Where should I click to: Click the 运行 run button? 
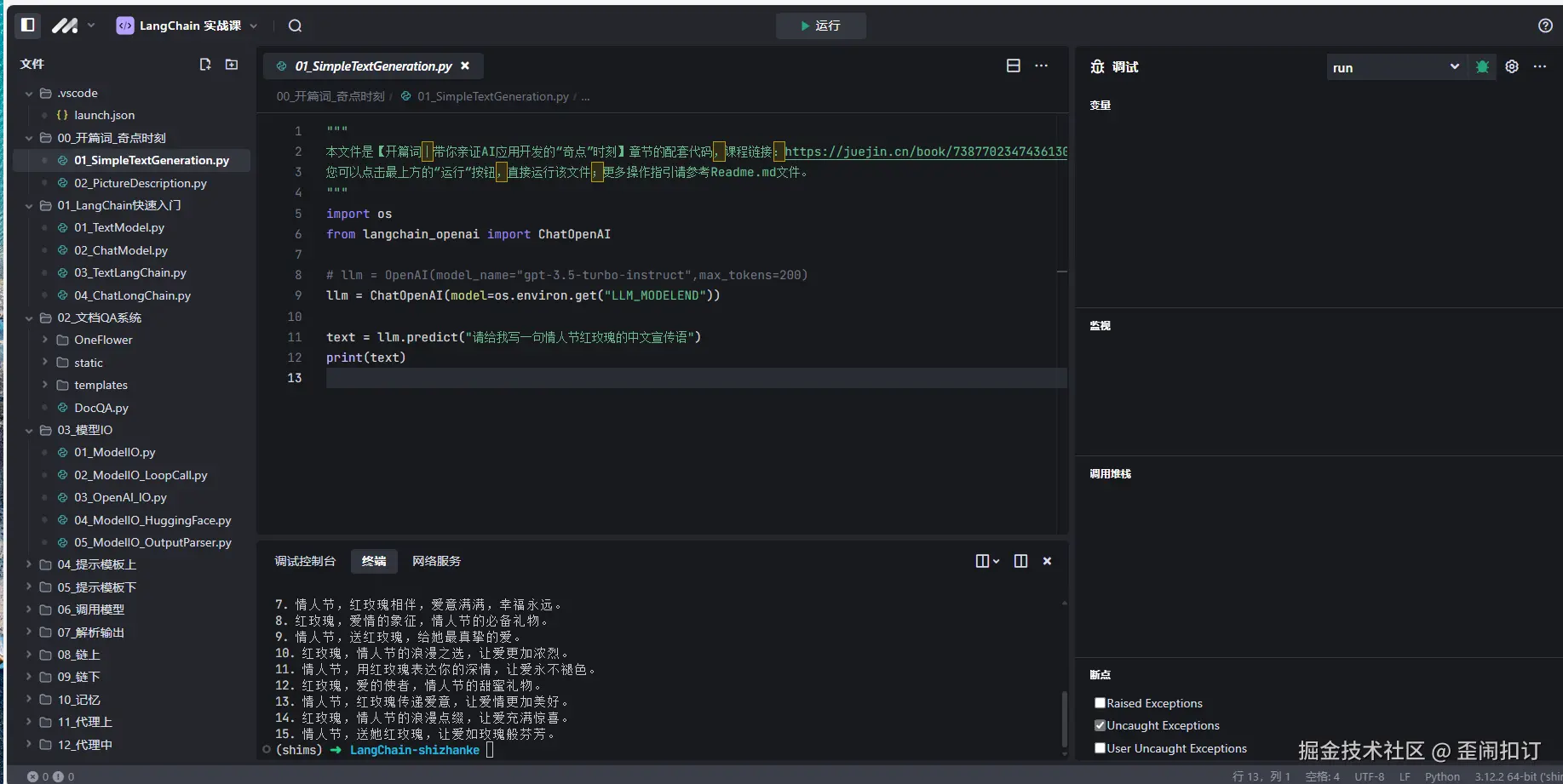[820, 26]
